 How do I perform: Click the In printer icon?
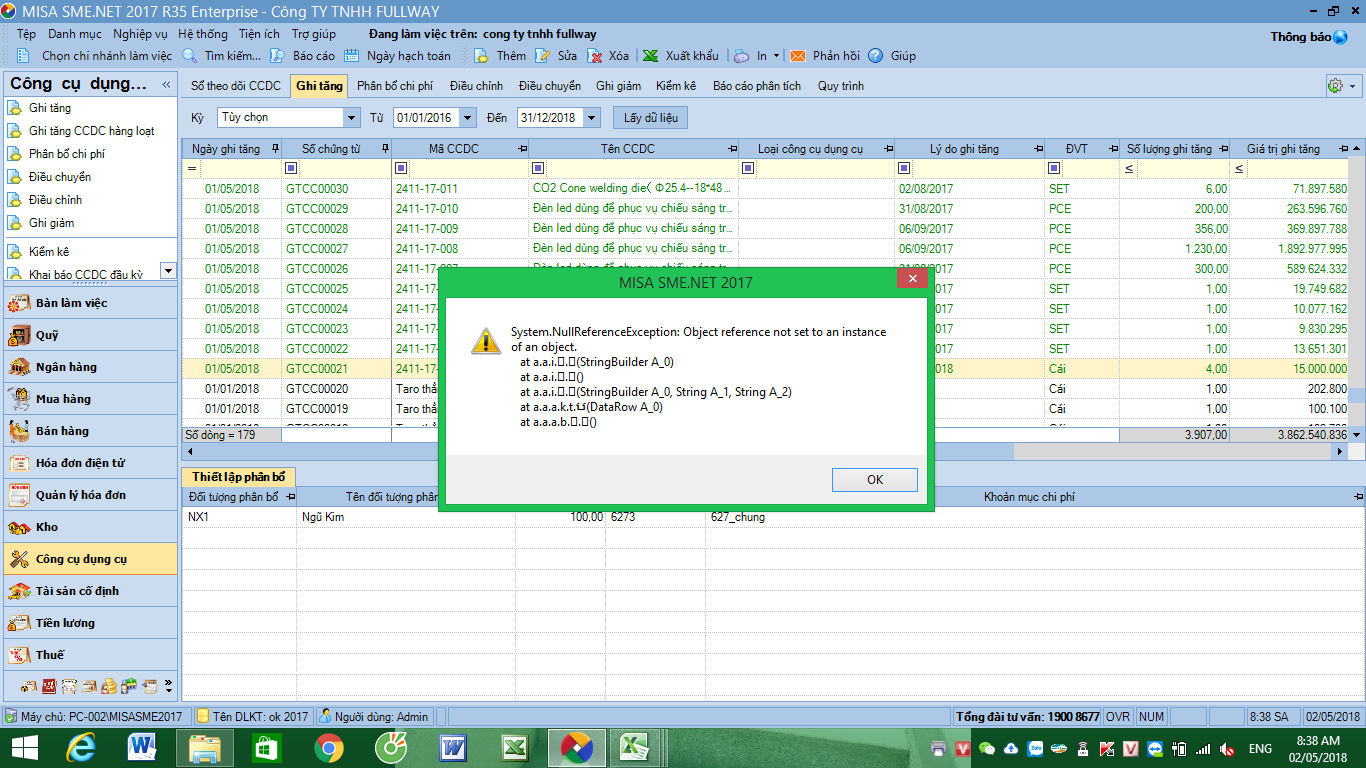click(x=741, y=56)
